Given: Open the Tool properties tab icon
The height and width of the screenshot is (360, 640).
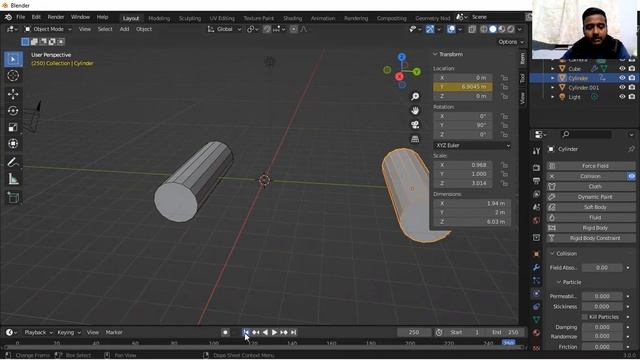Looking at the screenshot, I should pos(536,151).
